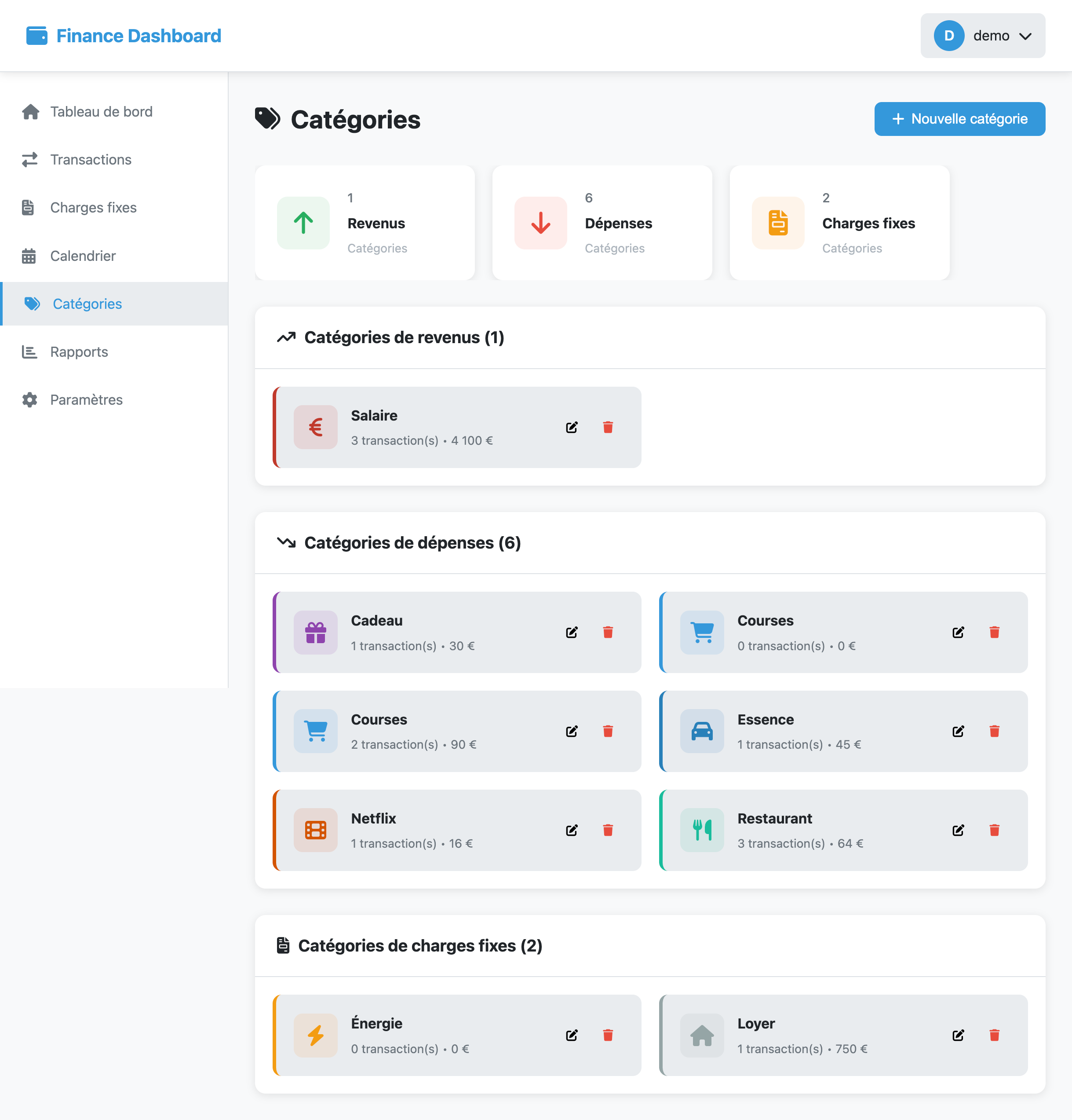Go to Transactions in the sidebar

[90, 159]
